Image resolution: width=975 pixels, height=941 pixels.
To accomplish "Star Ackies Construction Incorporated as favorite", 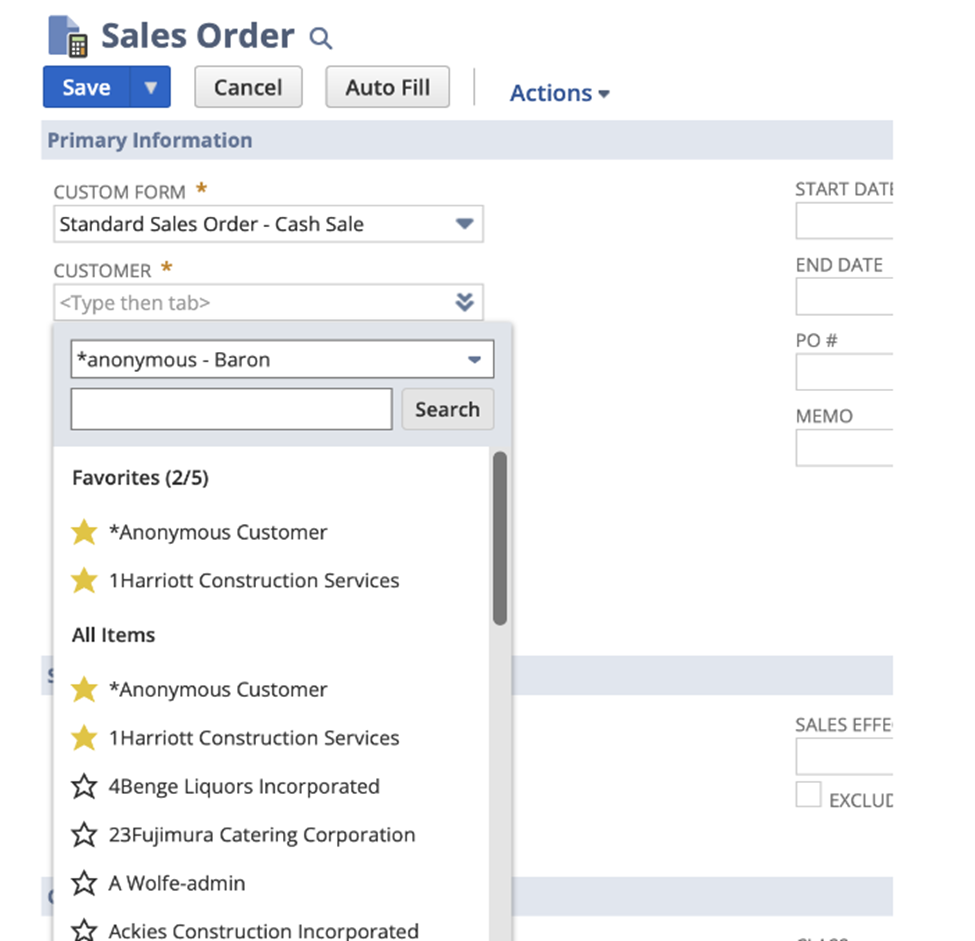I will [x=84, y=930].
